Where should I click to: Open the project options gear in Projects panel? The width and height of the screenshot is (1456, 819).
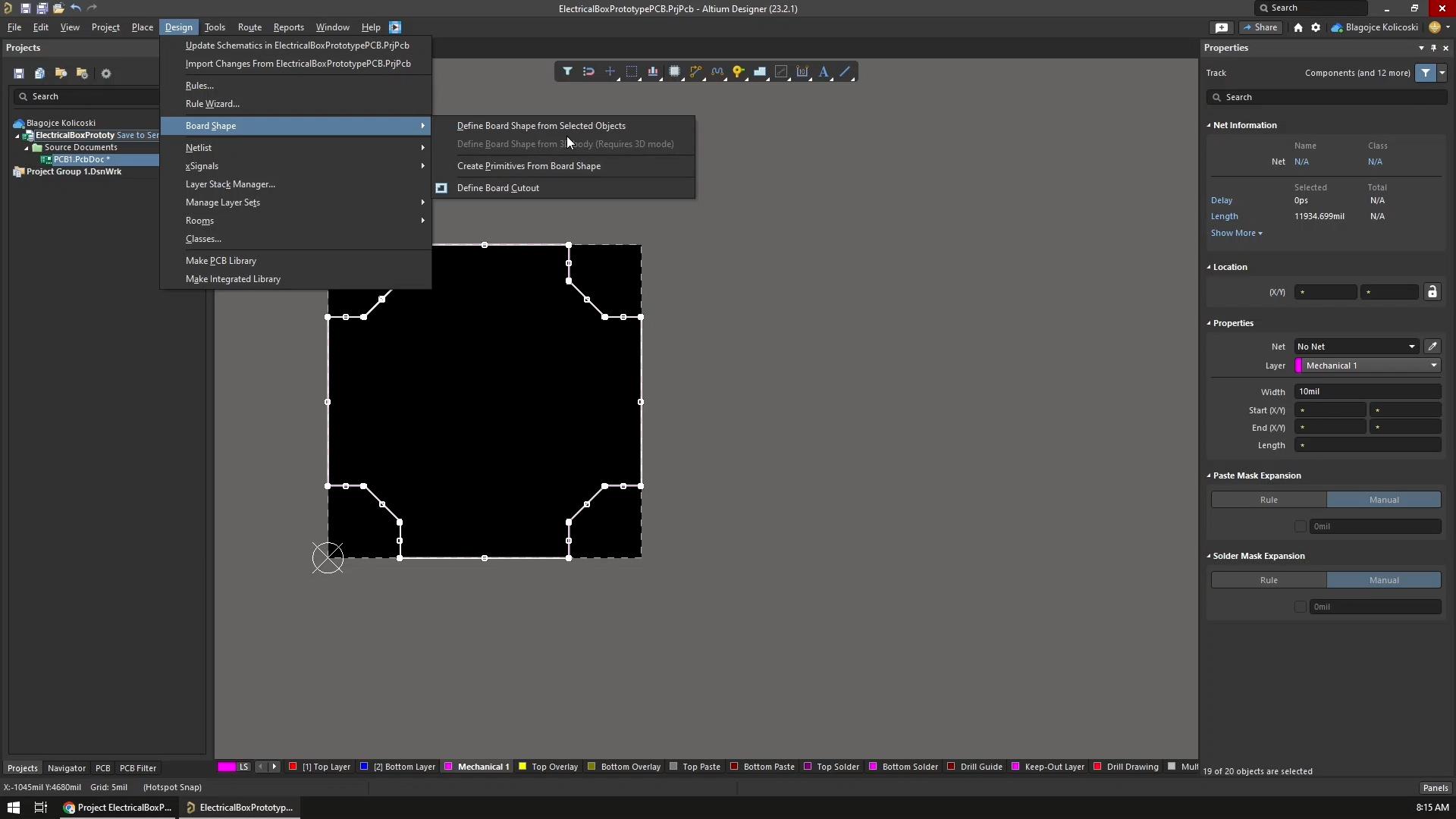pyautogui.click(x=106, y=73)
